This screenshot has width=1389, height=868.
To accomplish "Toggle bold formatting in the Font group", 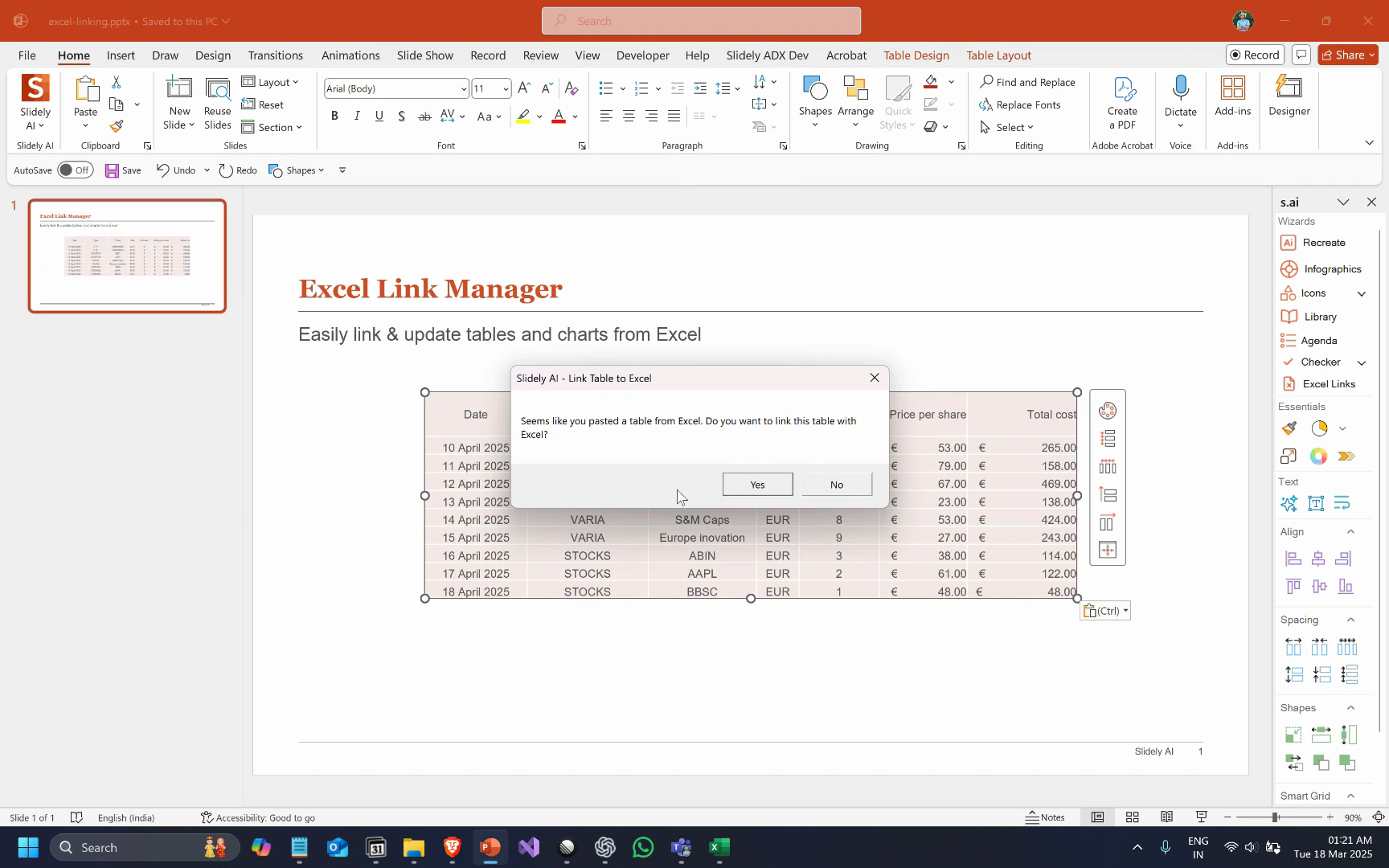I will click(x=334, y=116).
